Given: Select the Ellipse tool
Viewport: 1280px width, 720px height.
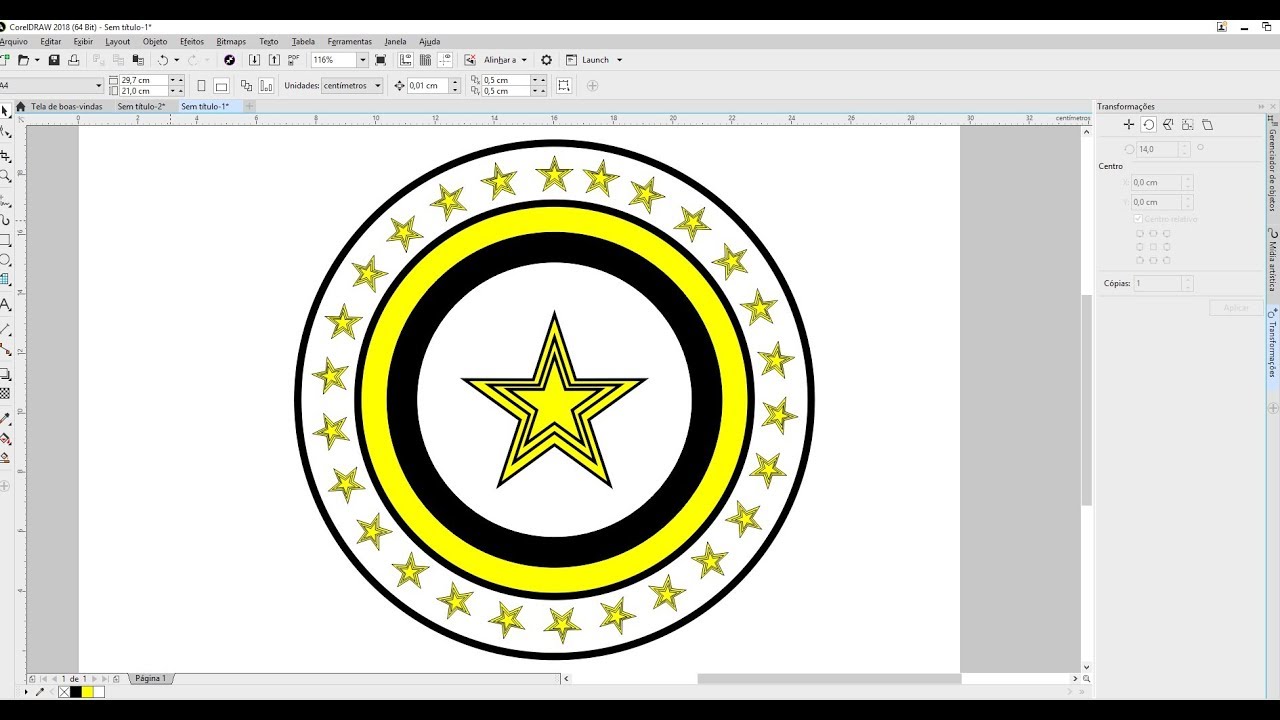Looking at the screenshot, I should click(x=5, y=259).
